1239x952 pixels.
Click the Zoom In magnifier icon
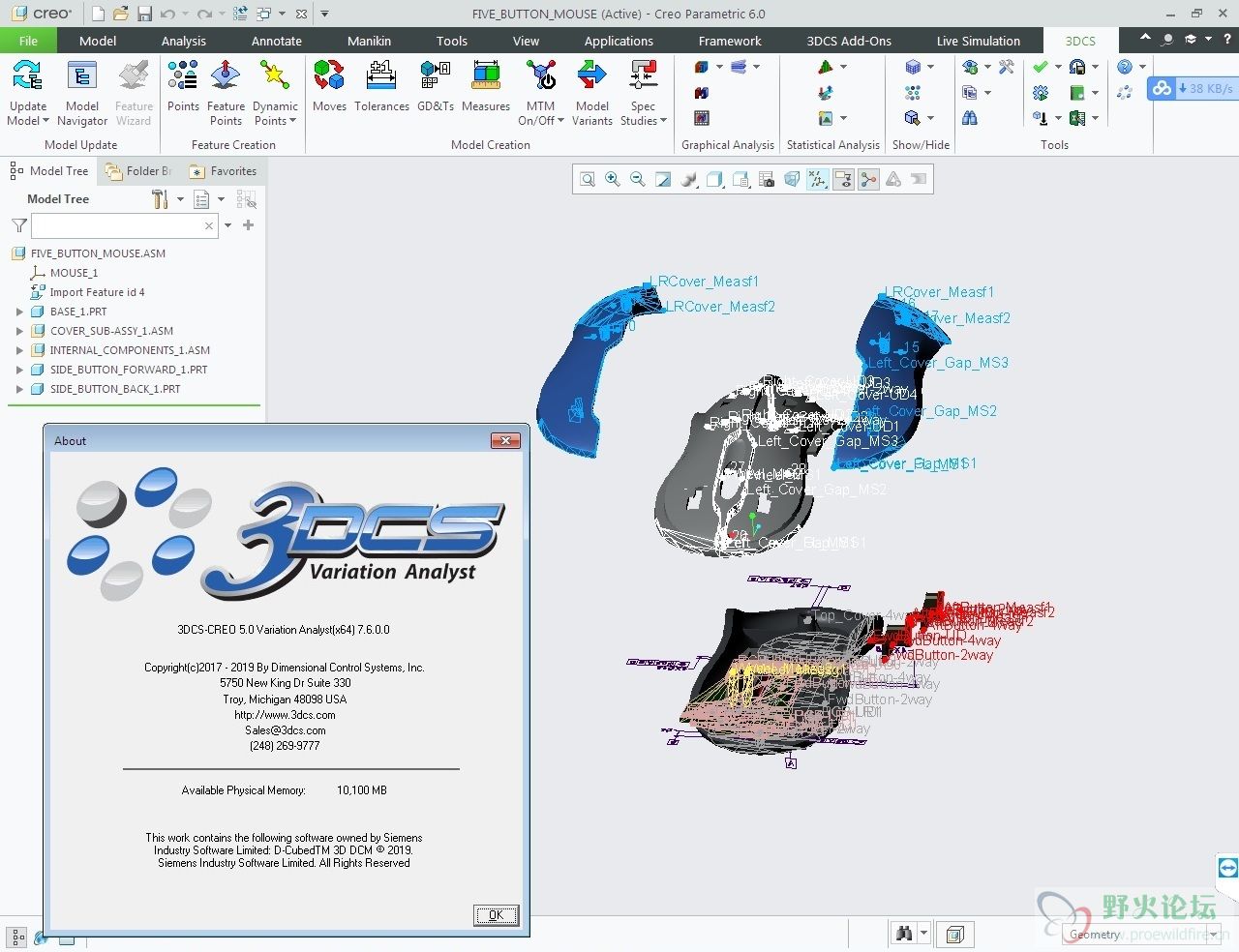[x=613, y=179]
